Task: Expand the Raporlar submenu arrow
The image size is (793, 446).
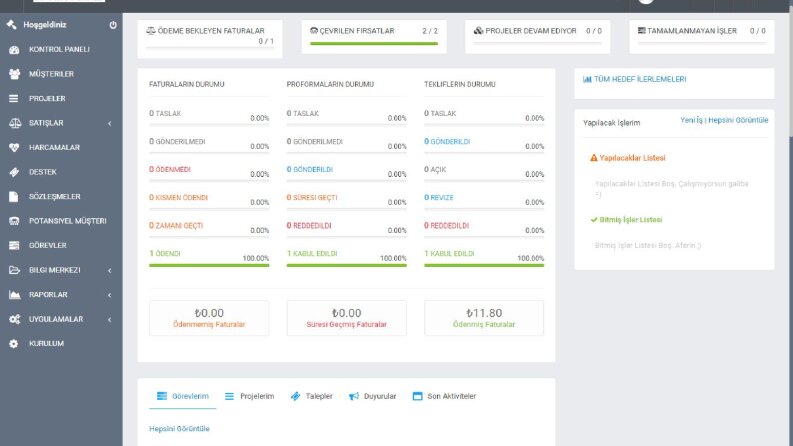Action: [x=110, y=295]
